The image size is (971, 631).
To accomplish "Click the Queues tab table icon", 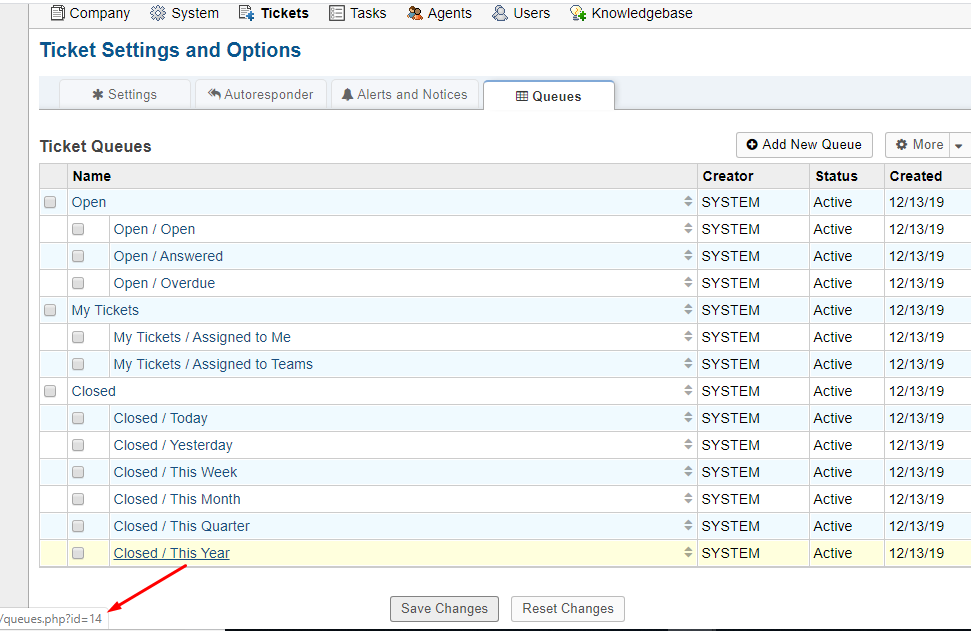I will [522, 96].
